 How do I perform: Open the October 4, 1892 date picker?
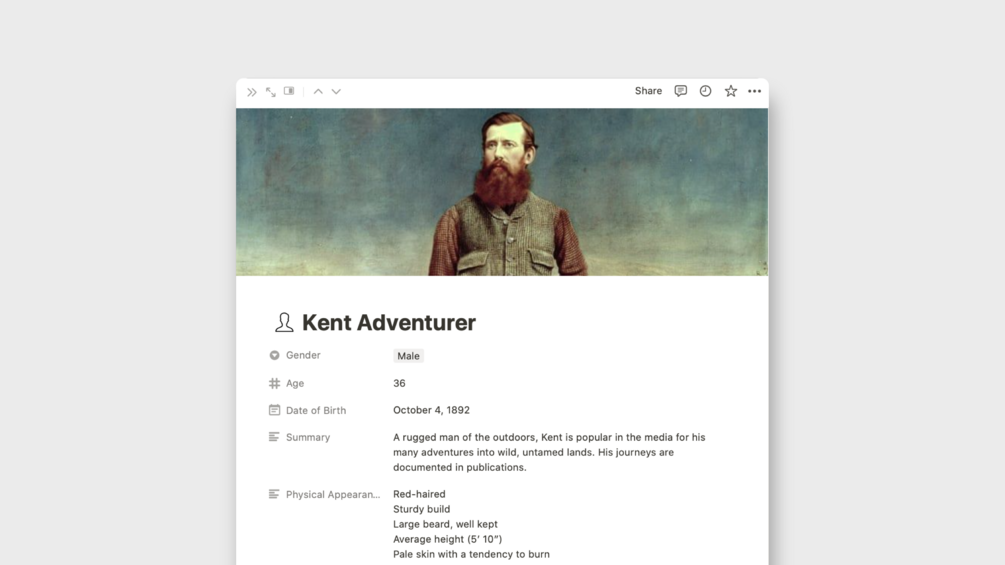pyautogui.click(x=431, y=410)
